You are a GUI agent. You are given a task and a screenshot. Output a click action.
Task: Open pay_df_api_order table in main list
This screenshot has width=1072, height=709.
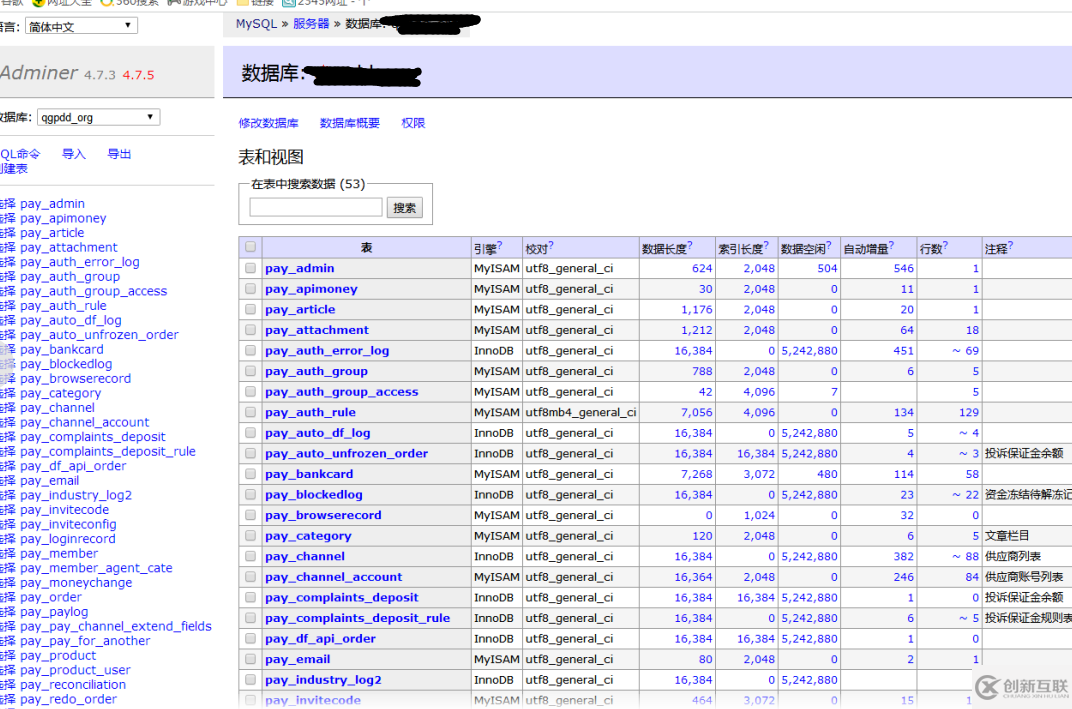pyautogui.click(x=321, y=638)
